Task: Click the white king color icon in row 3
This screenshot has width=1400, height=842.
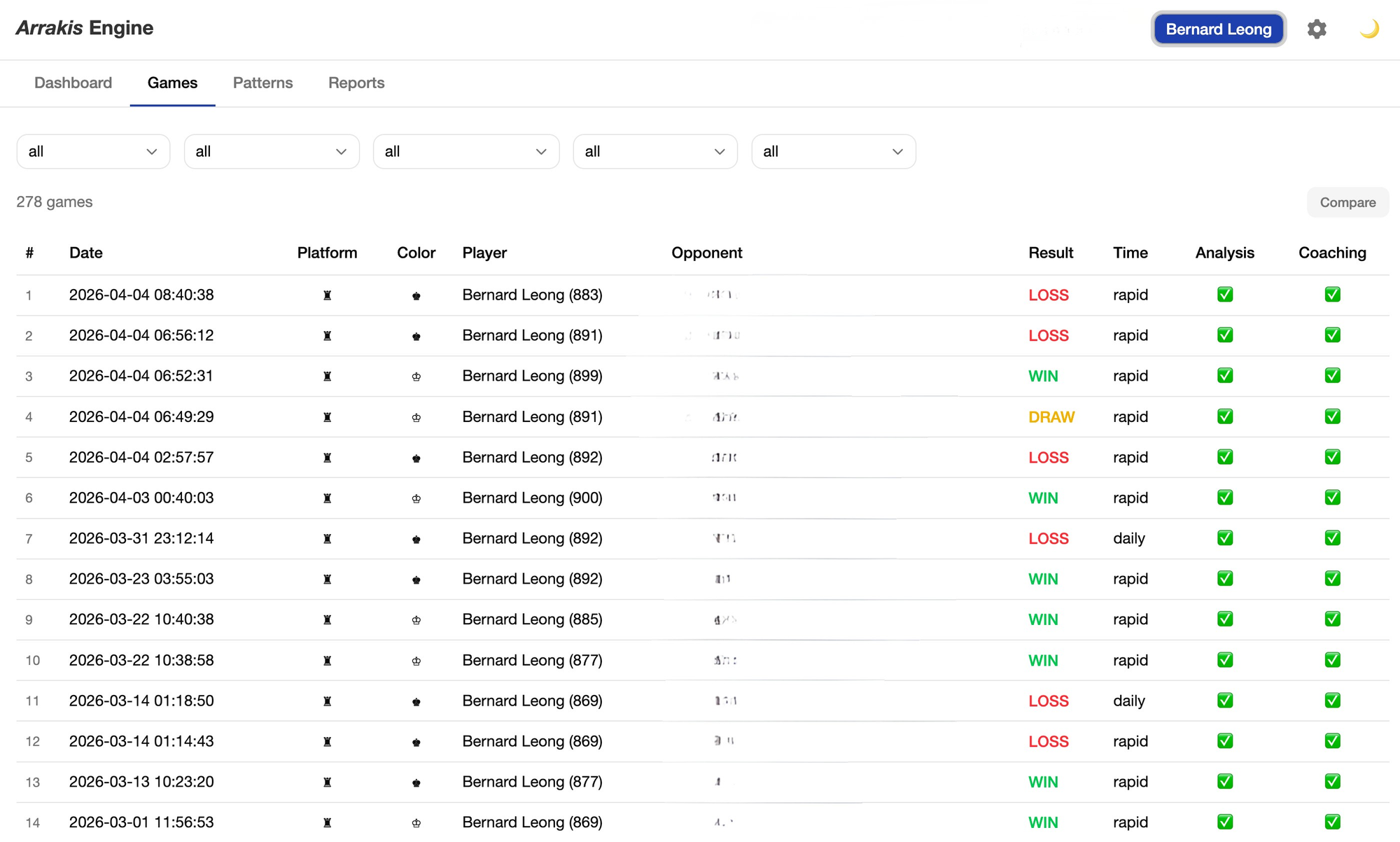Action: [416, 377]
